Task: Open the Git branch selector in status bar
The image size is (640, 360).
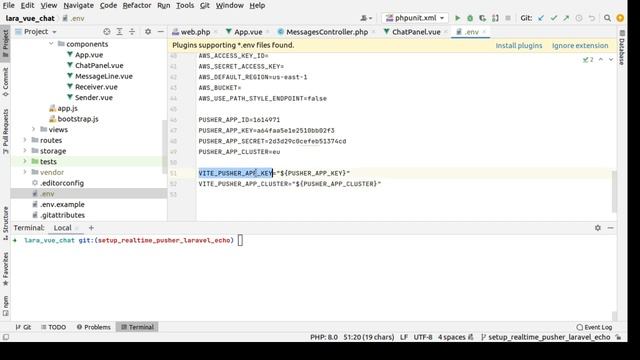Action: click(x=546, y=337)
